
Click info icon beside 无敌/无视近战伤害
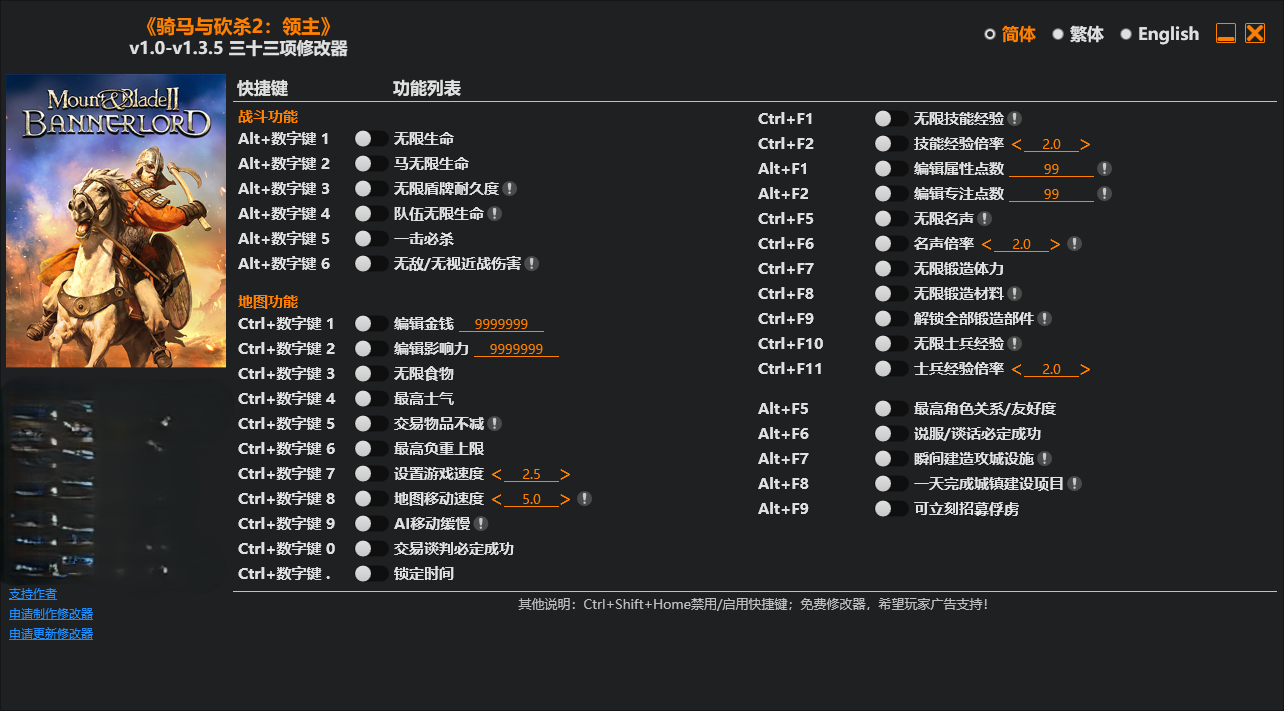532,264
